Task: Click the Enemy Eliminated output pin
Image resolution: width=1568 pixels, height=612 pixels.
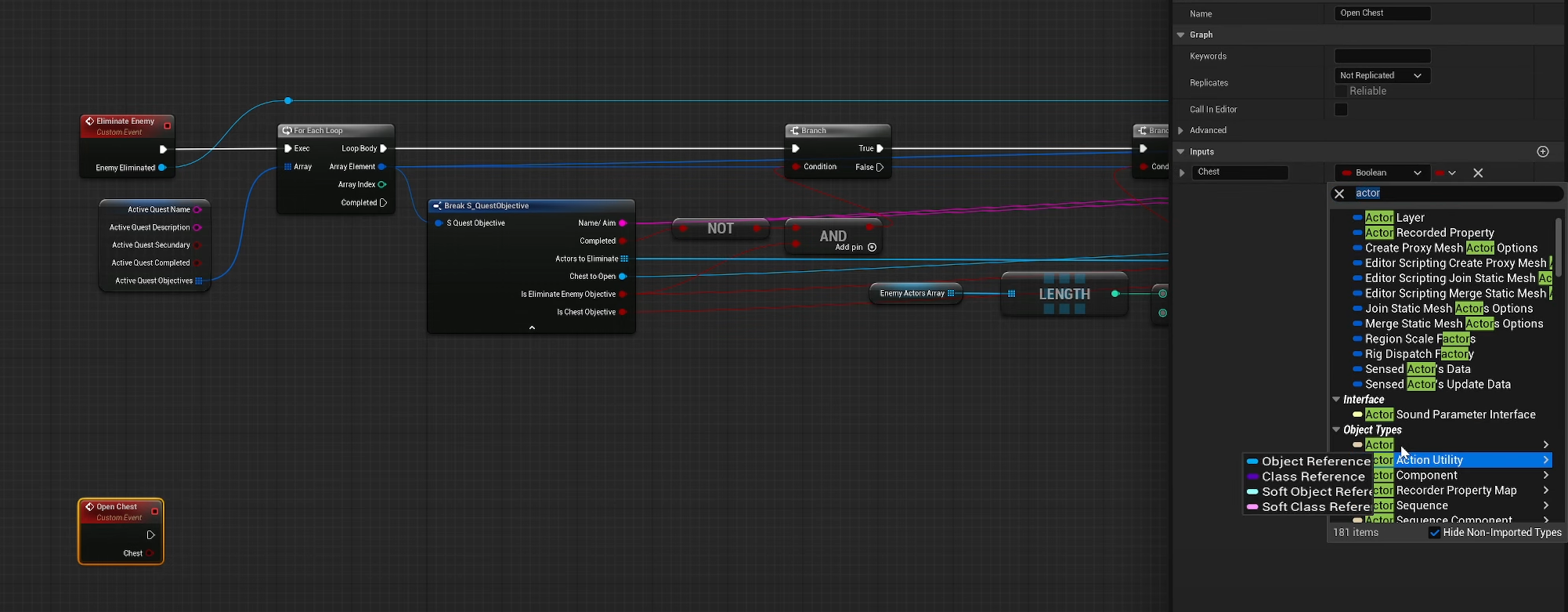Action: point(162,168)
